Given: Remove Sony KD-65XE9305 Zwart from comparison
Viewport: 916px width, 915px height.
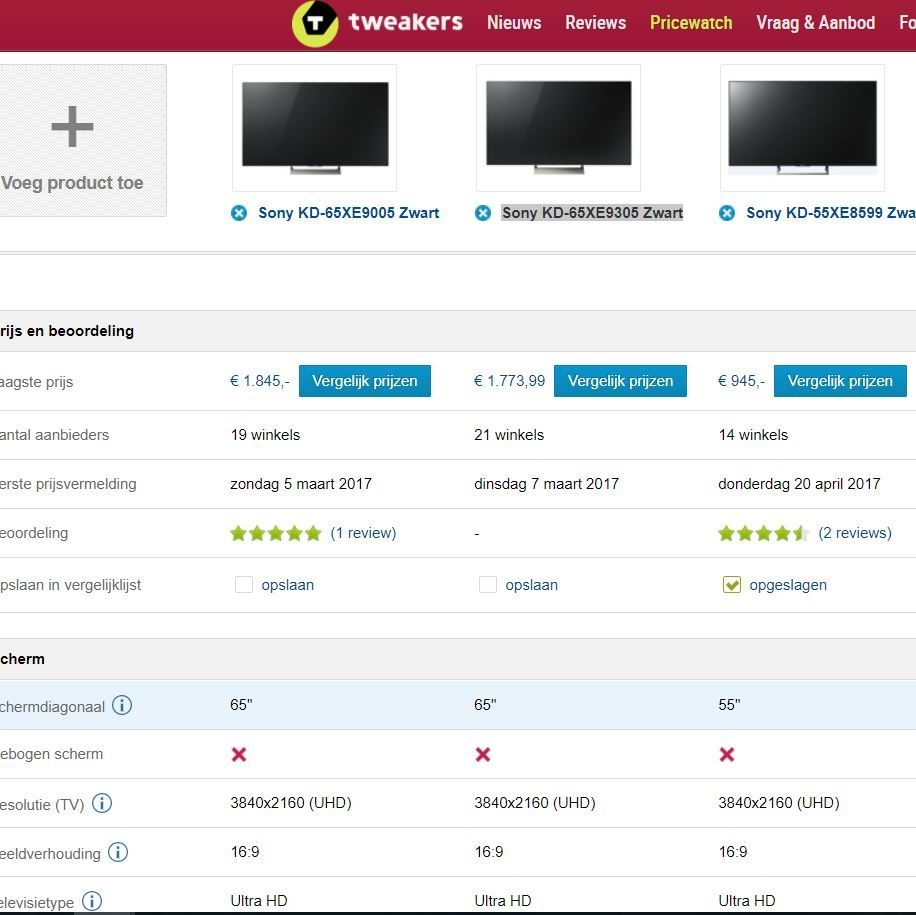Looking at the screenshot, I should pyautogui.click(x=483, y=213).
